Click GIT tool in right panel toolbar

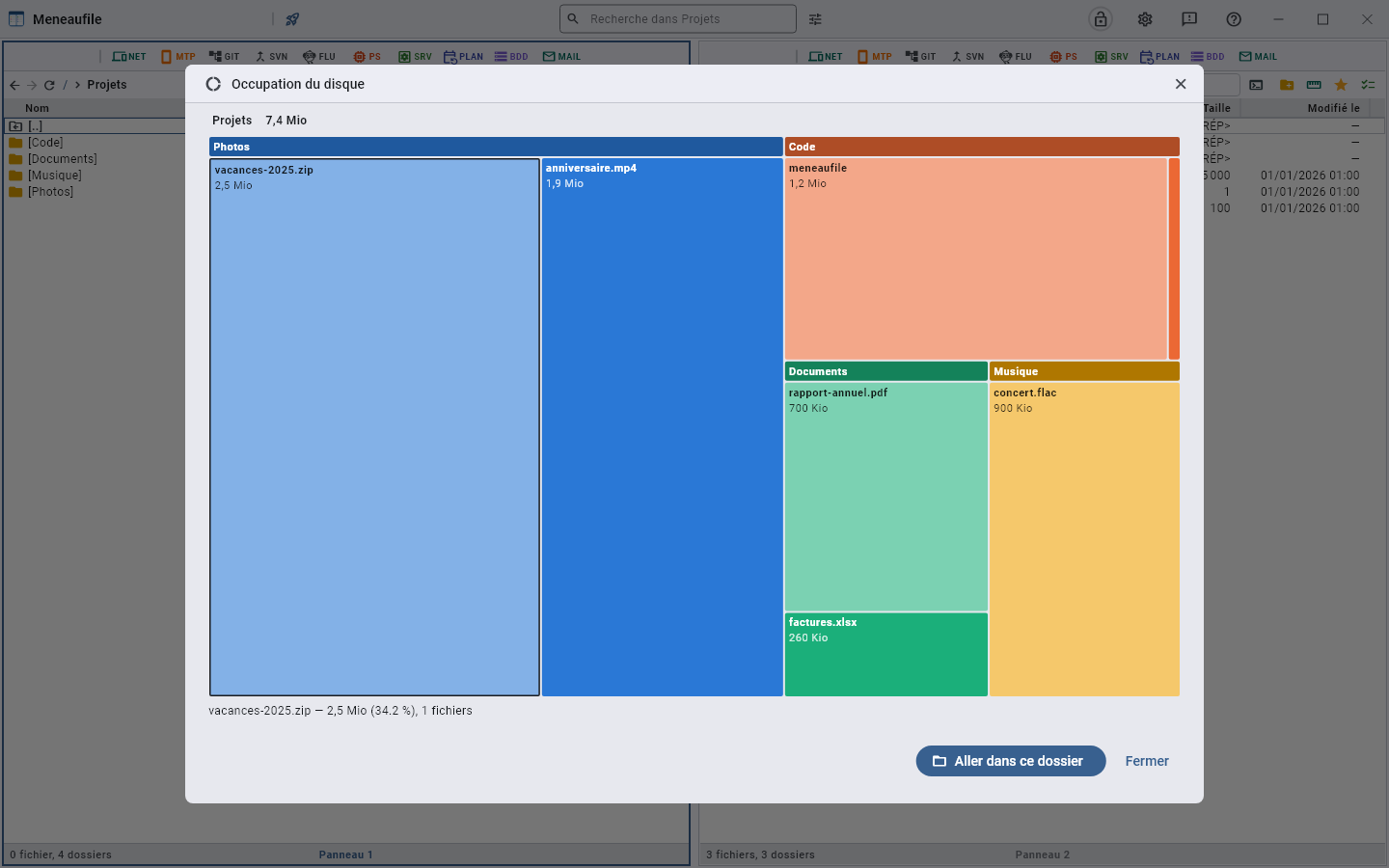pos(921,57)
